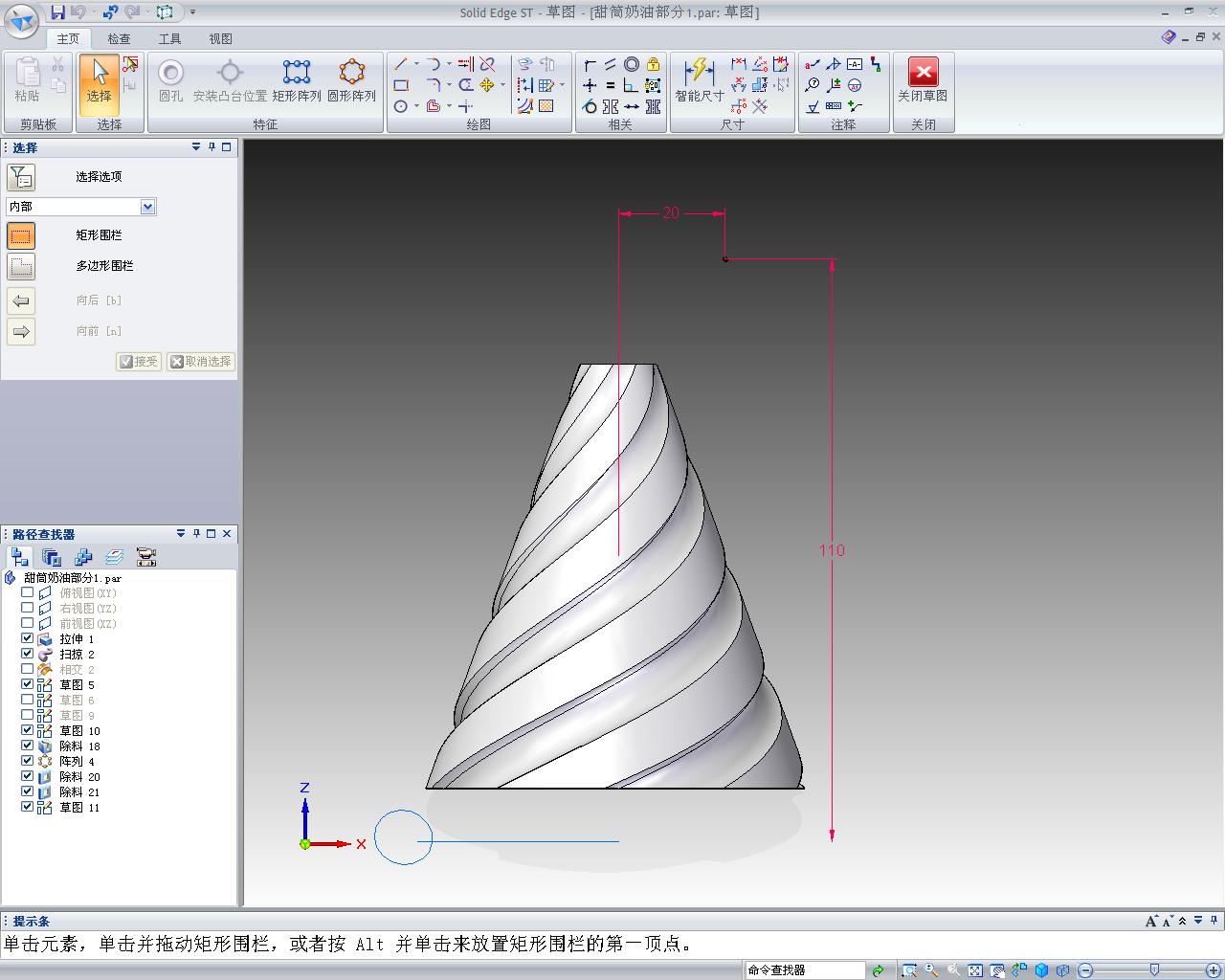Switch to the 检查 ribbon tab
The width and height of the screenshot is (1225, 980).
(x=119, y=38)
